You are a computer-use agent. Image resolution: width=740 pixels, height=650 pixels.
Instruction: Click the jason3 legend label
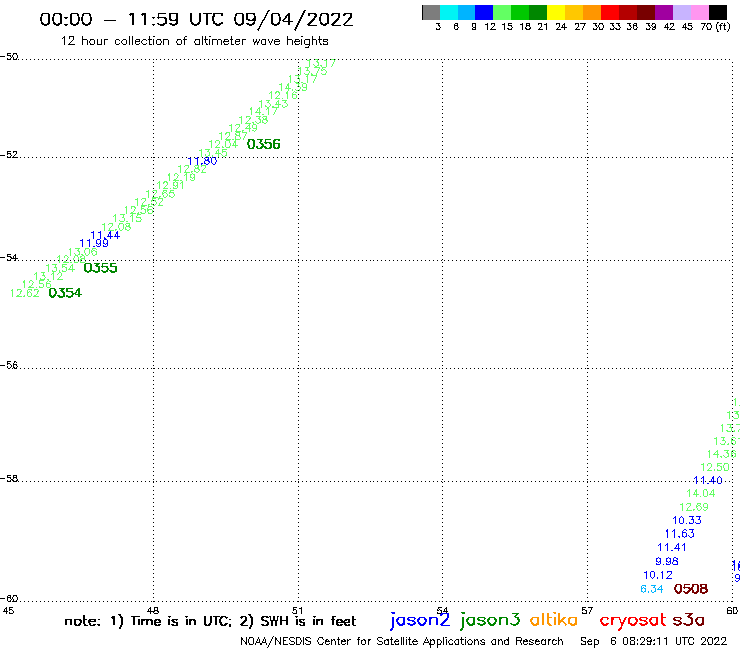pos(490,621)
